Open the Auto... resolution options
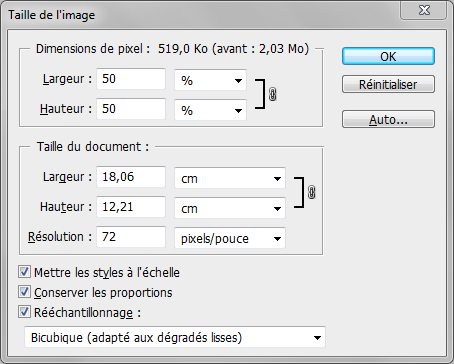The width and height of the screenshot is (454, 364). tap(388, 119)
